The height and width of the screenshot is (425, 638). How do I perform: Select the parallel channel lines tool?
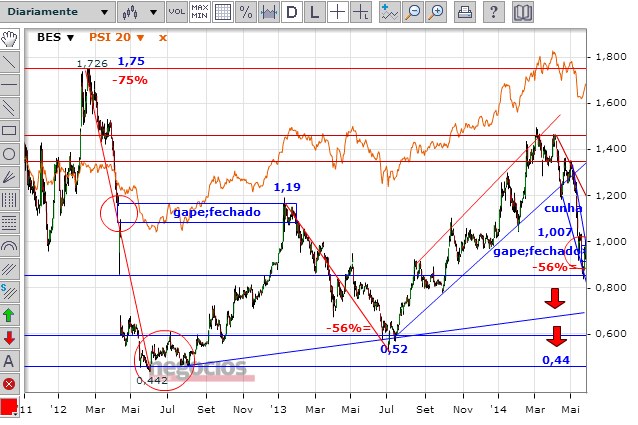(9, 108)
